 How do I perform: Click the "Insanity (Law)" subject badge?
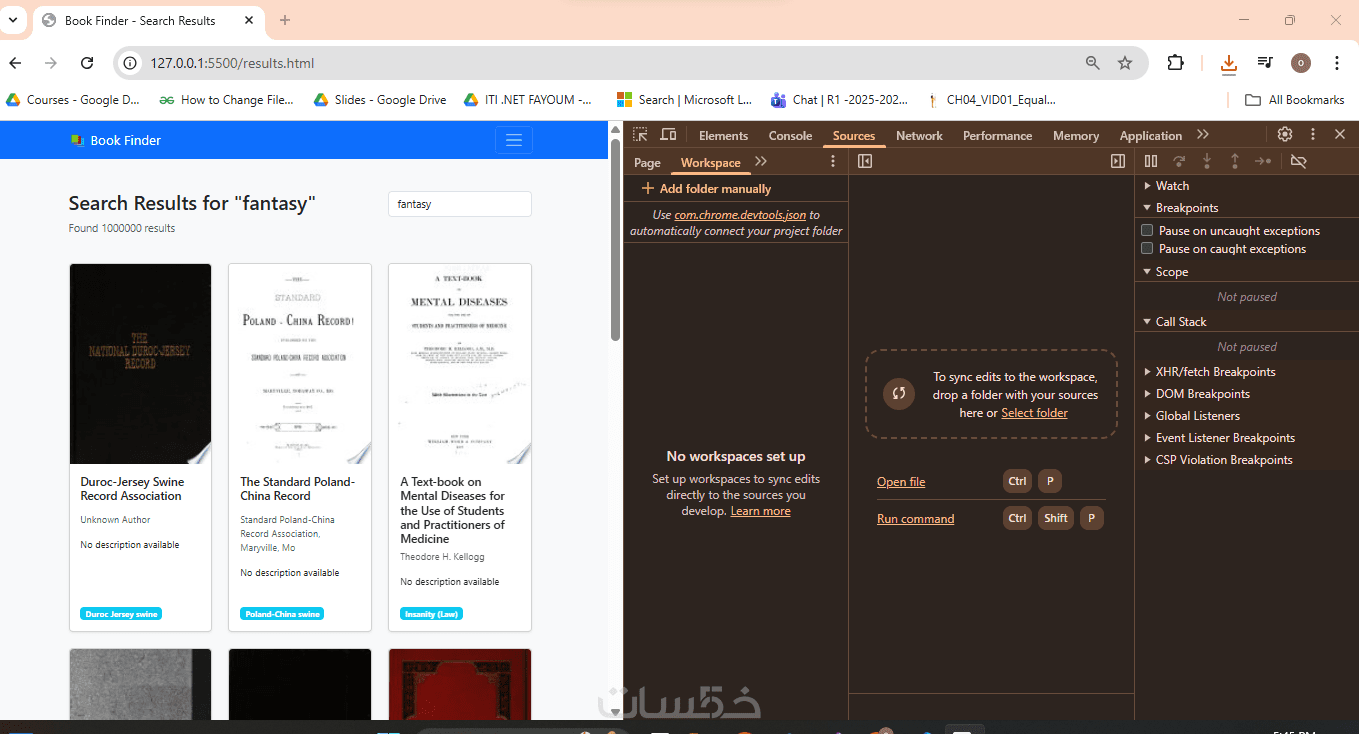tap(432, 614)
